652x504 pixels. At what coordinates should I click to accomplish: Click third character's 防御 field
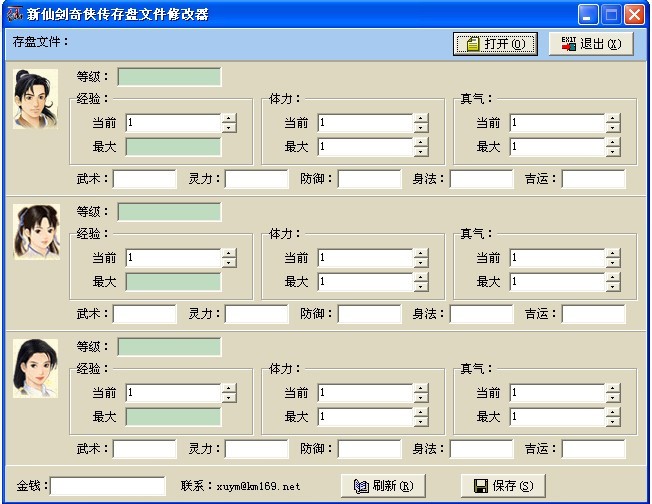tap(369, 449)
